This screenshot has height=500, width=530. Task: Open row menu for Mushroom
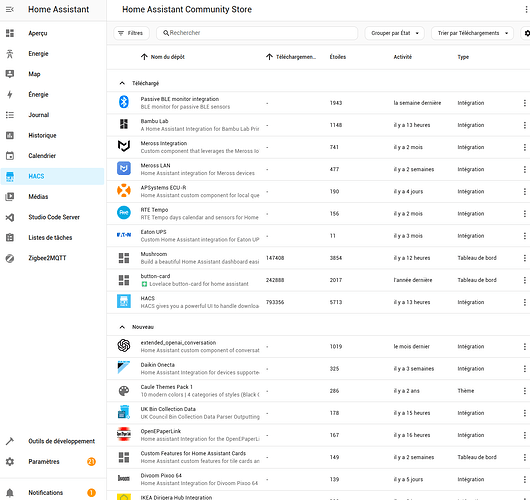(525, 258)
